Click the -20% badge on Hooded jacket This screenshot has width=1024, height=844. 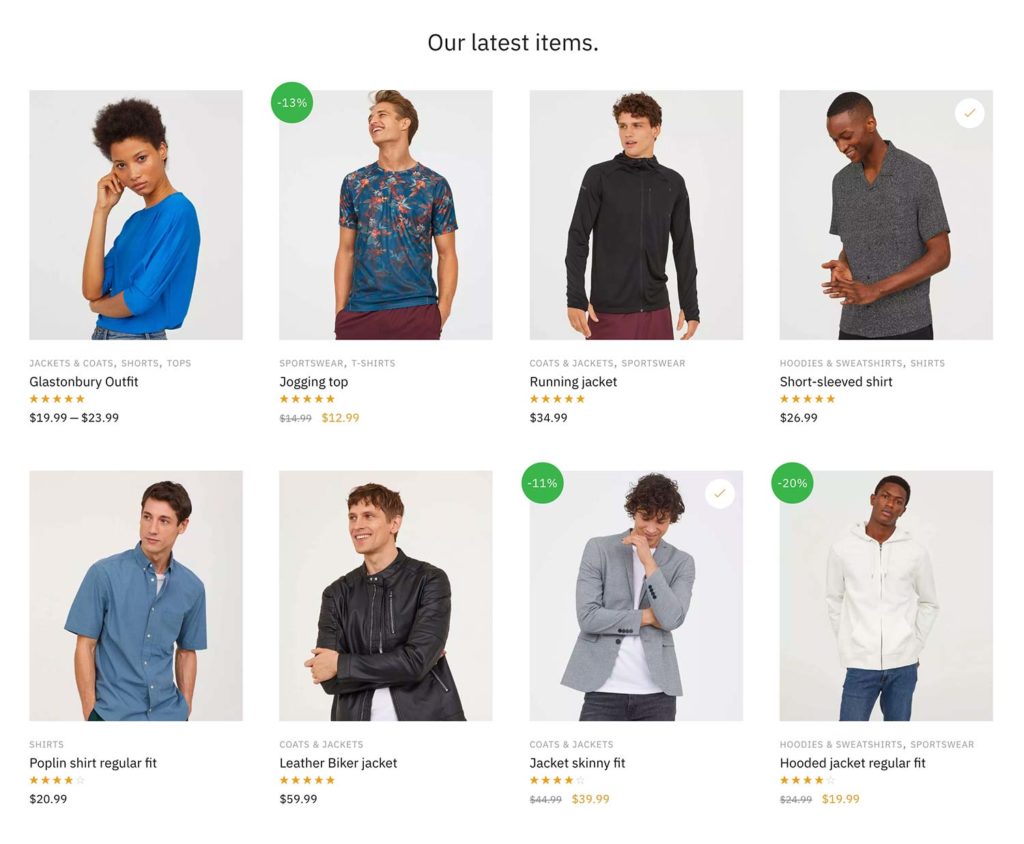(792, 482)
